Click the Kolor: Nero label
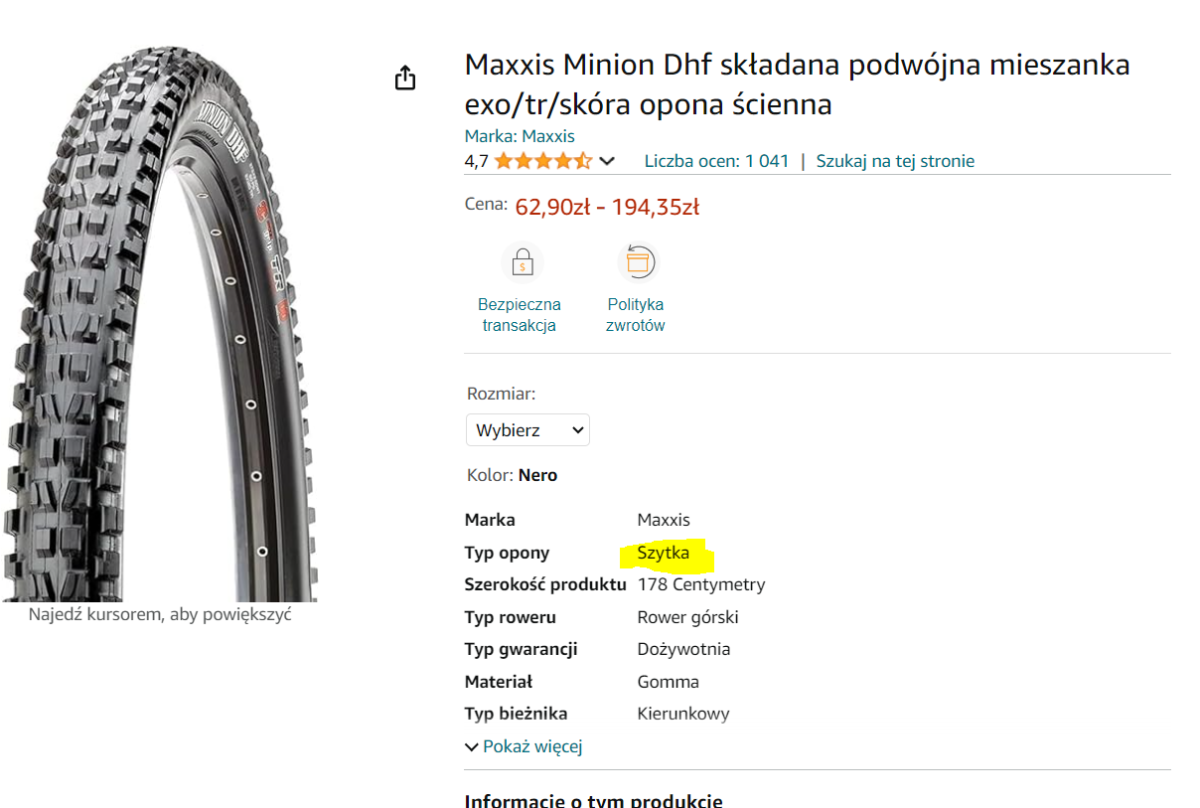Image resolution: width=1200 pixels, height=808 pixels. [512, 475]
